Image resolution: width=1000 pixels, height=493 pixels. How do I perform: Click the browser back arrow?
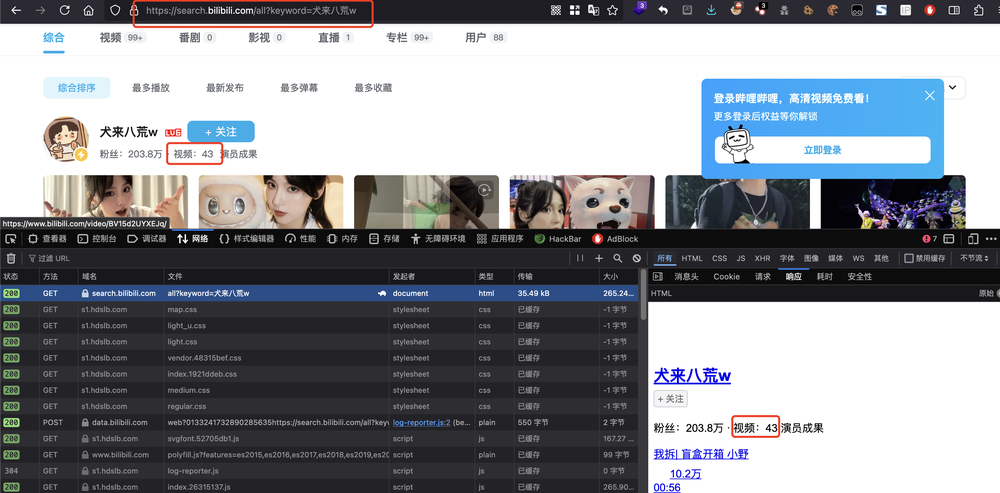pyautogui.click(x=16, y=10)
